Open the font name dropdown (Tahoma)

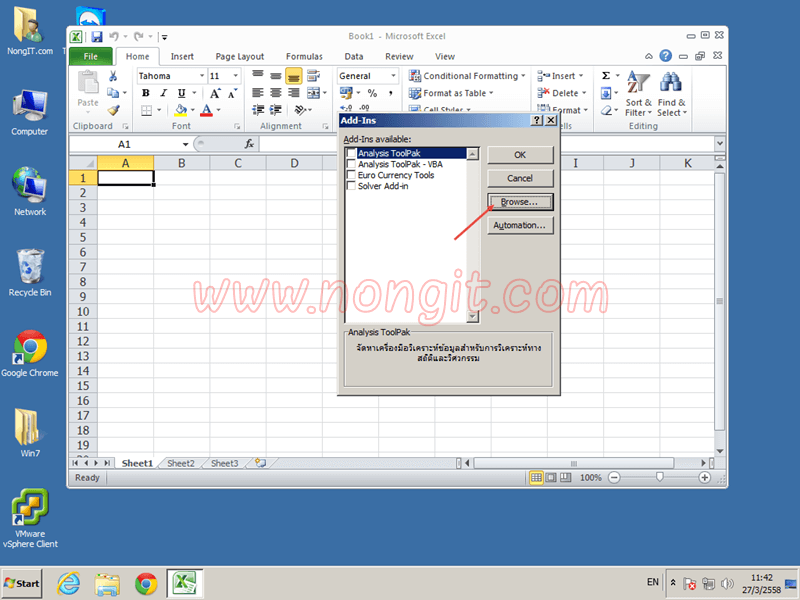pyautogui.click(x=202, y=76)
